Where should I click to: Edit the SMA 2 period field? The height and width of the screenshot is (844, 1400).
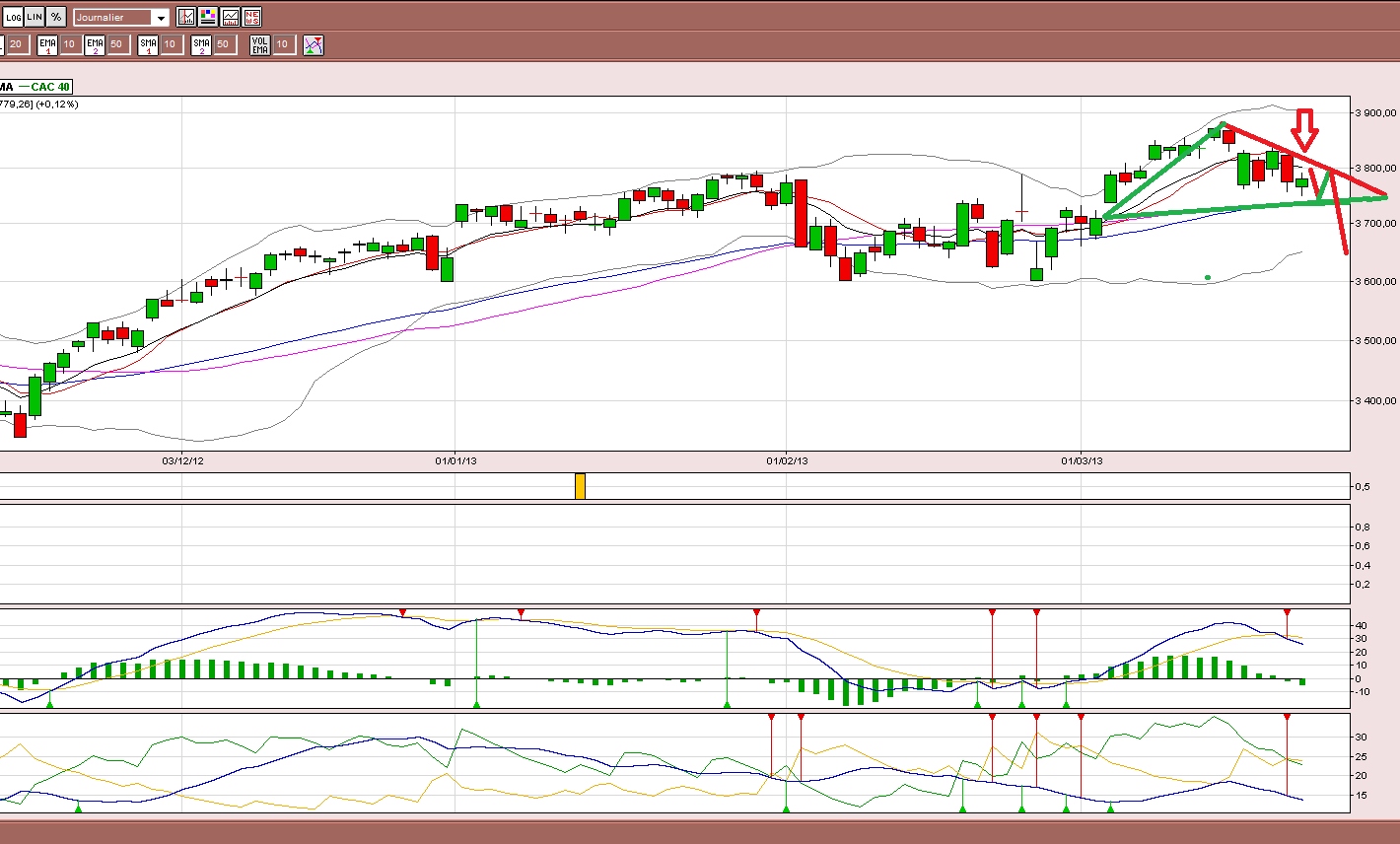pos(225,44)
